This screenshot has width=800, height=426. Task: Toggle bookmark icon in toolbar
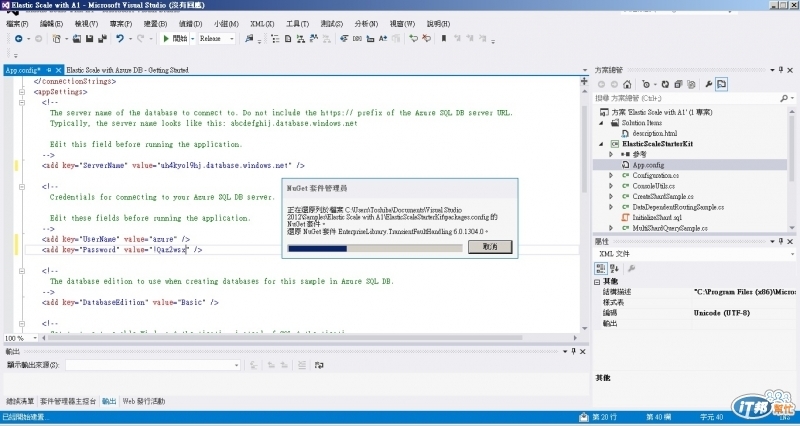tap(444, 39)
